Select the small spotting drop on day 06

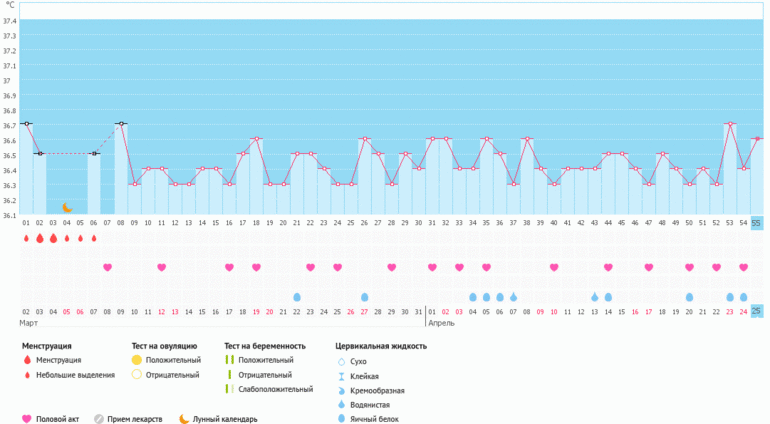click(x=94, y=239)
